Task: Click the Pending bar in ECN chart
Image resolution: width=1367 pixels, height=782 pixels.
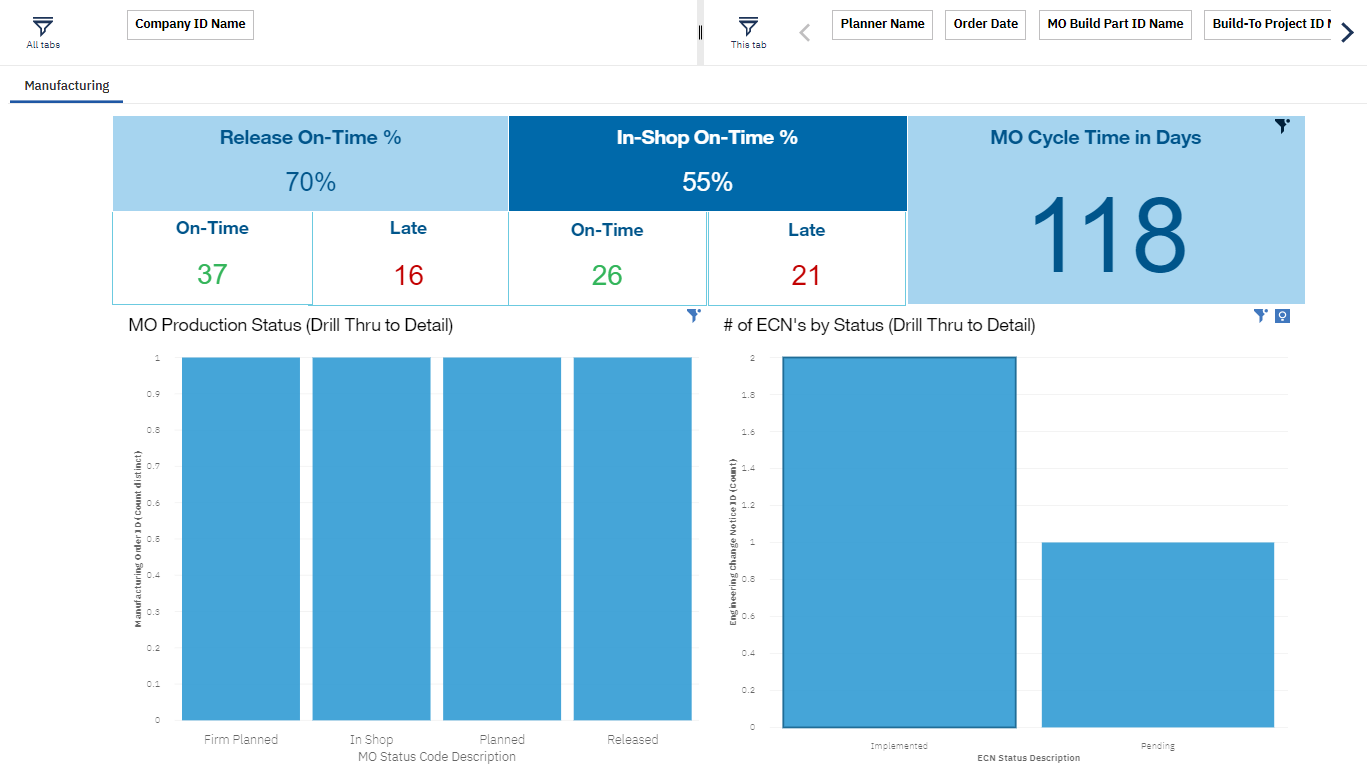Action: (x=1157, y=634)
